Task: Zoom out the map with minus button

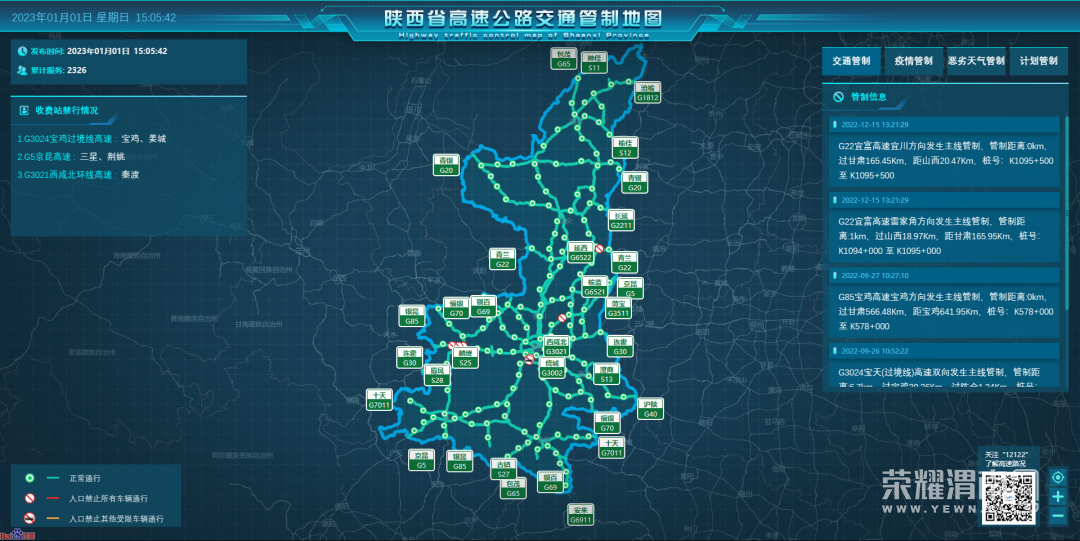Action: 1057,515
